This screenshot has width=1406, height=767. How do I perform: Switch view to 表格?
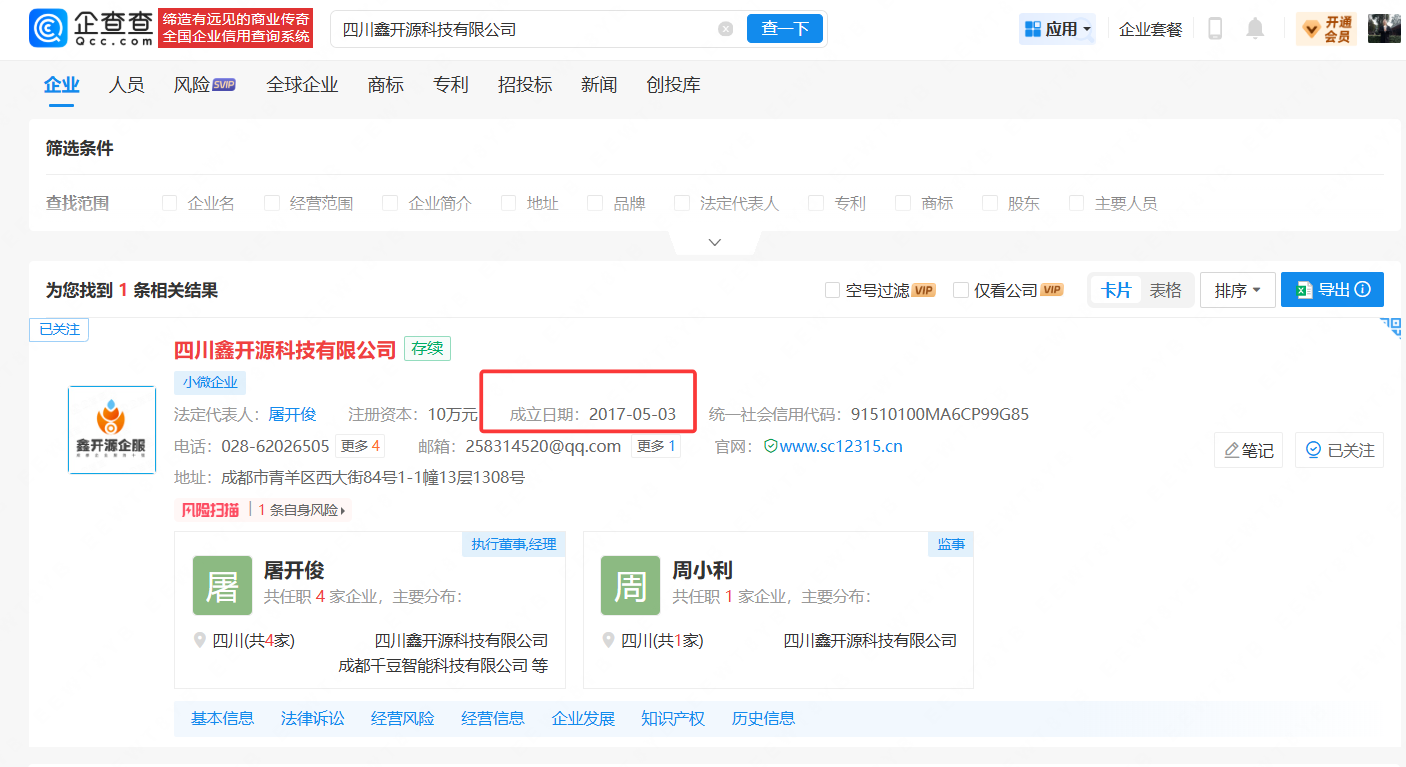[1165, 290]
